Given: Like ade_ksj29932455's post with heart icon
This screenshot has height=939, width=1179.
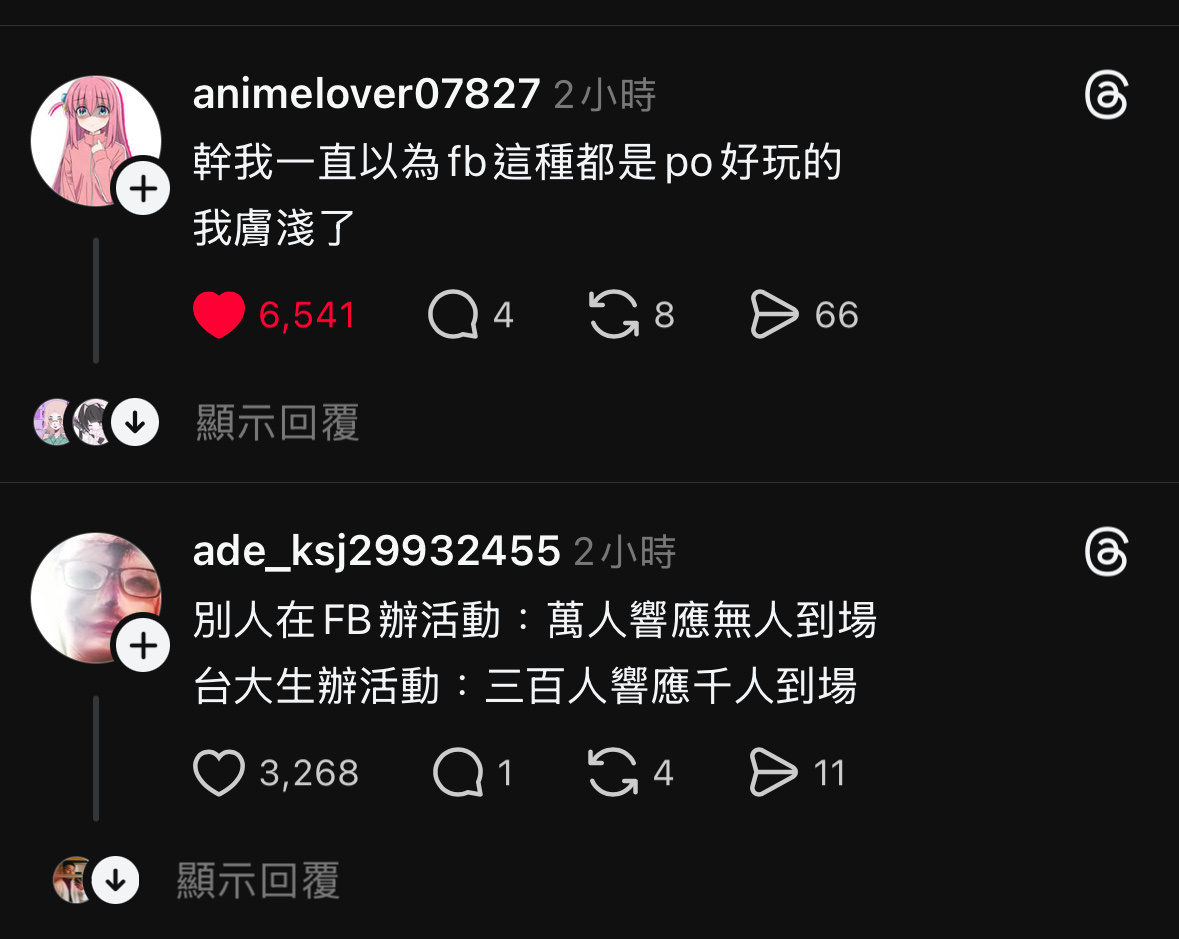Looking at the screenshot, I should pos(219,772).
